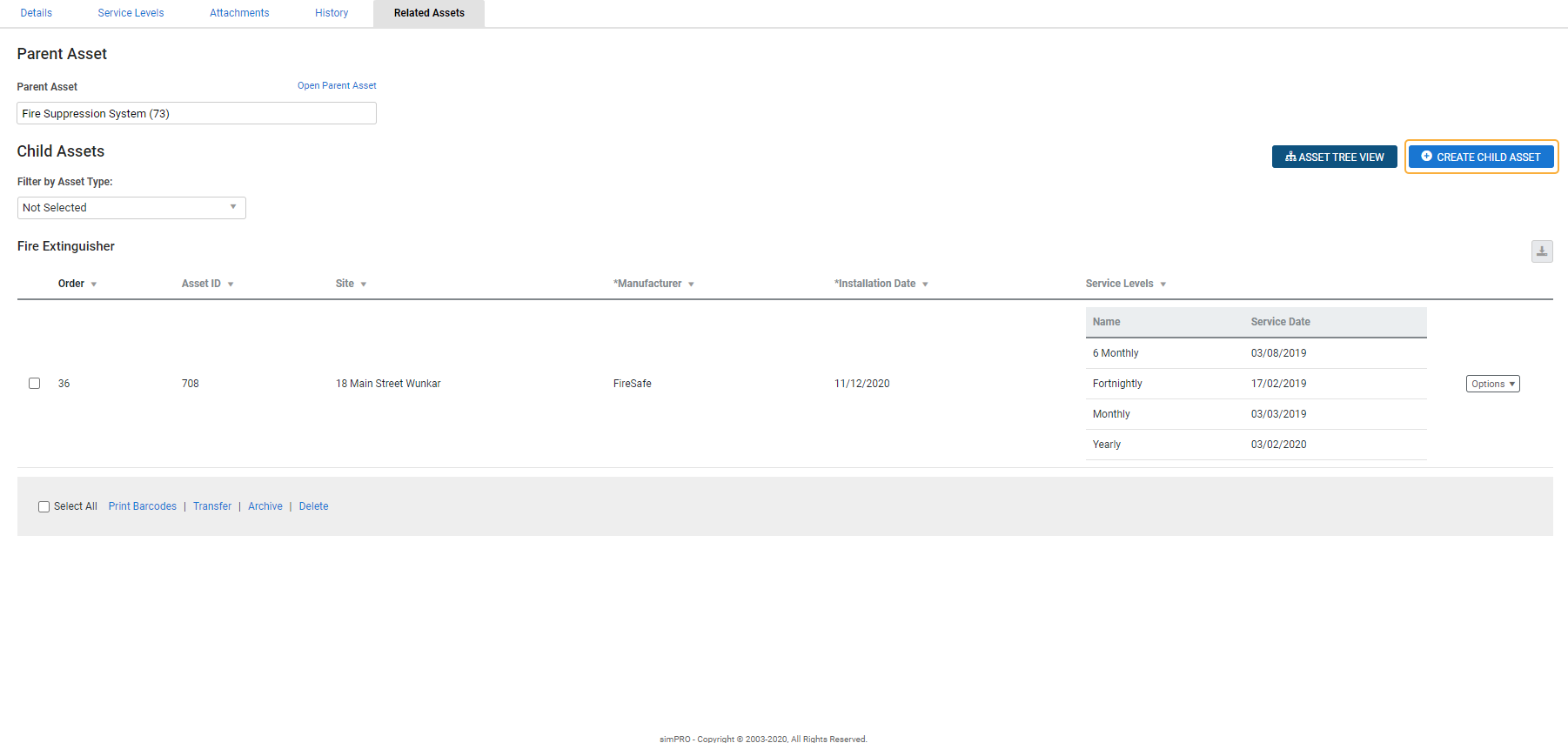
Task: Click the Asset ID sort arrow
Action: 231,284
